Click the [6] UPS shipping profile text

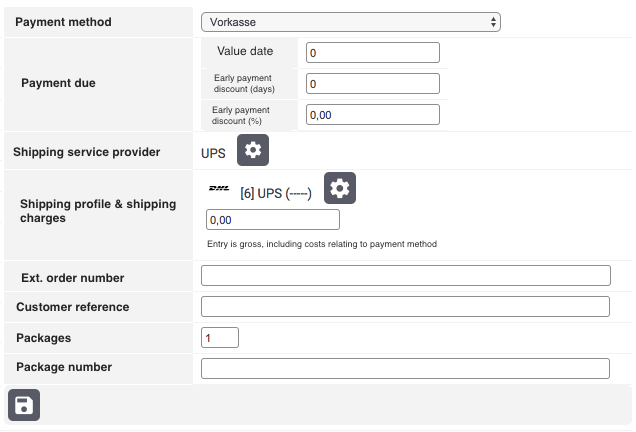pyautogui.click(x=276, y=193)
